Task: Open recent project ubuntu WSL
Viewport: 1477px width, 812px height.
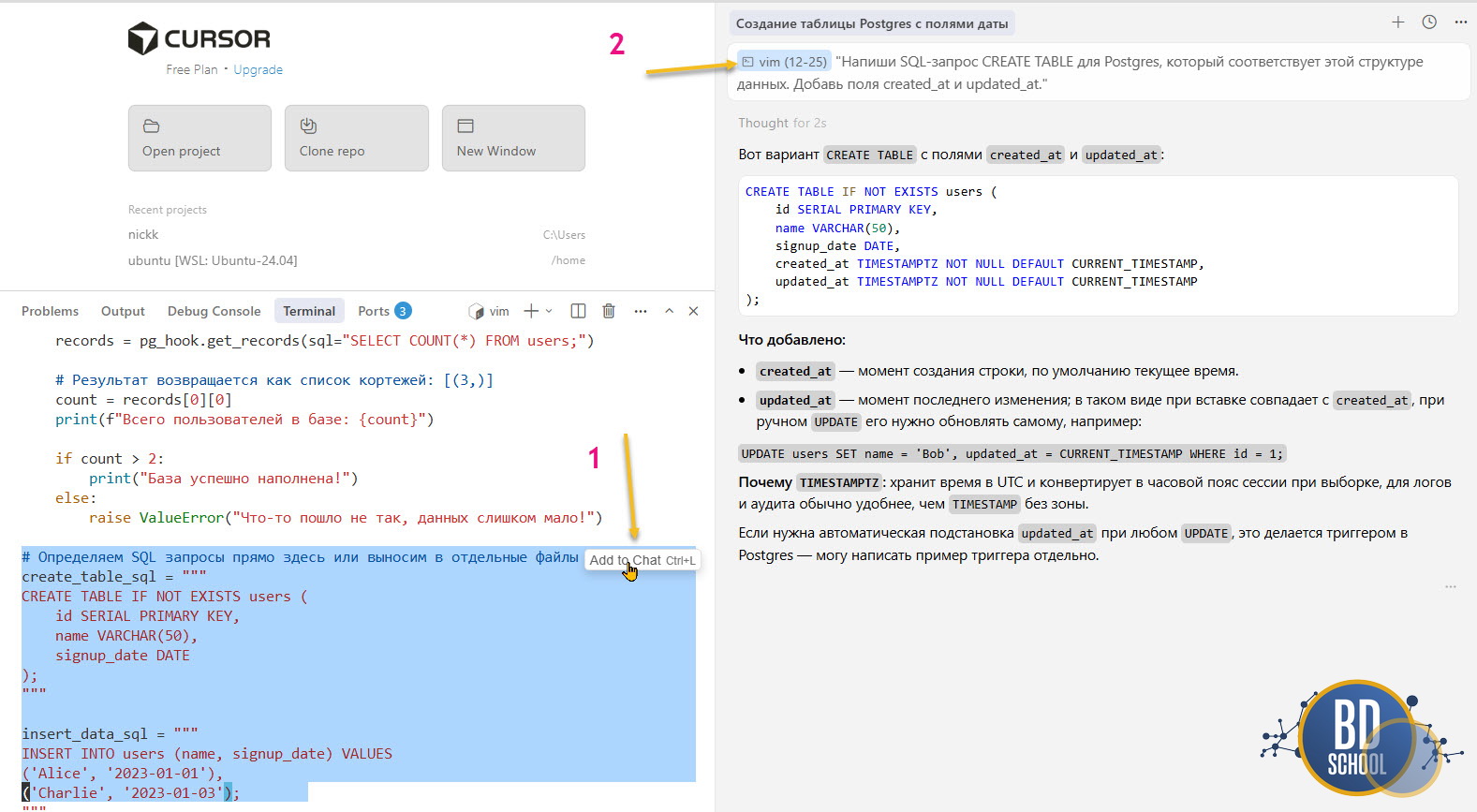Action: (213, 260)
